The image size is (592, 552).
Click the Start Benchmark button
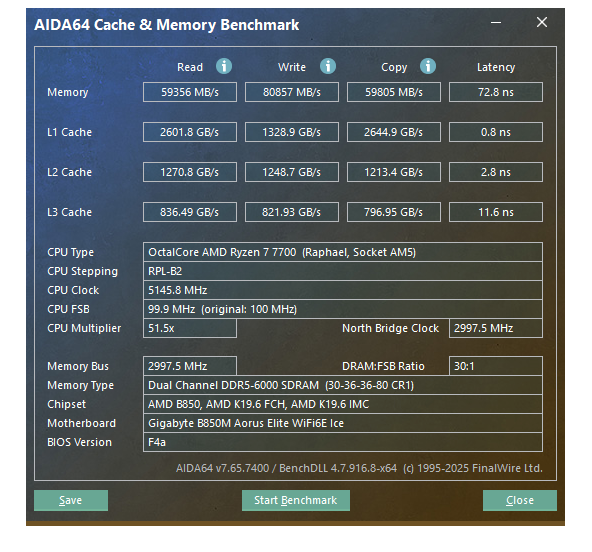pyautogui.click(x=296, y=500)
